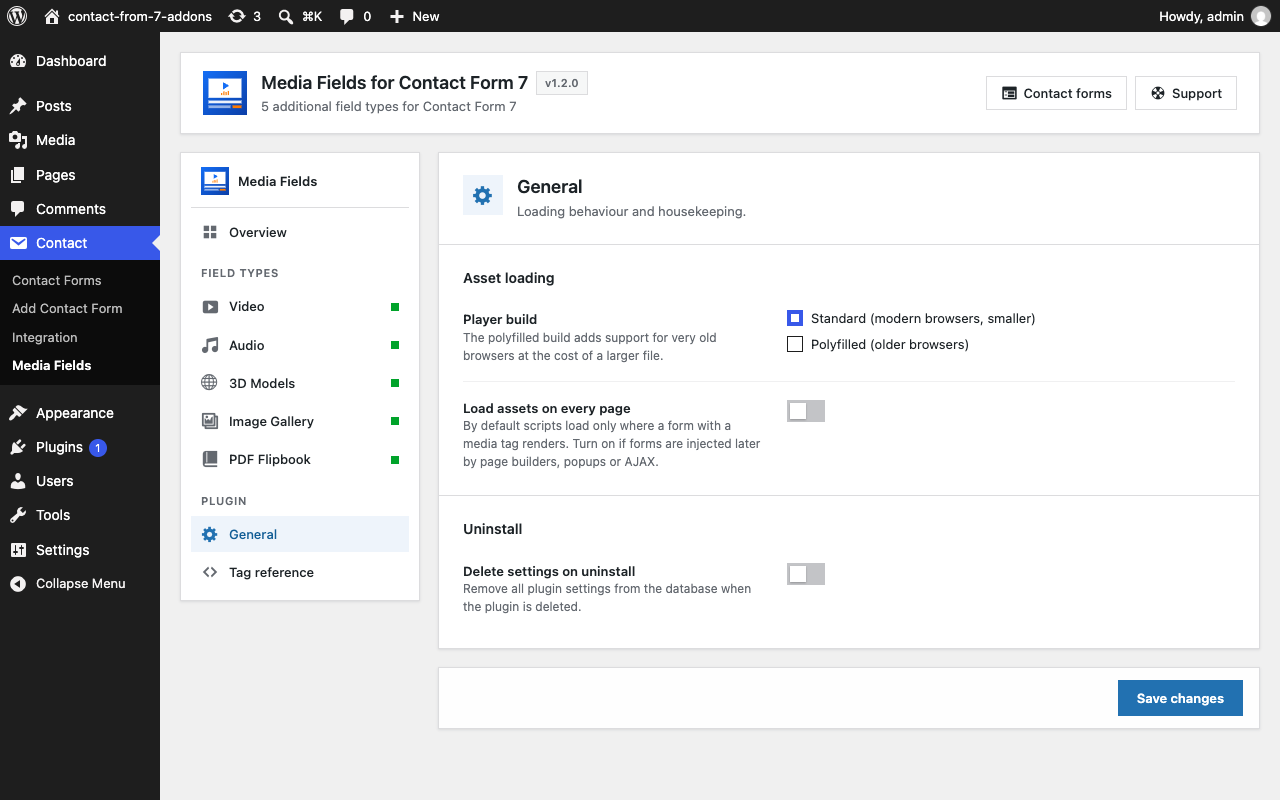
Task: Click the Contact forms header button
Action: click(x=1056, y=93)
